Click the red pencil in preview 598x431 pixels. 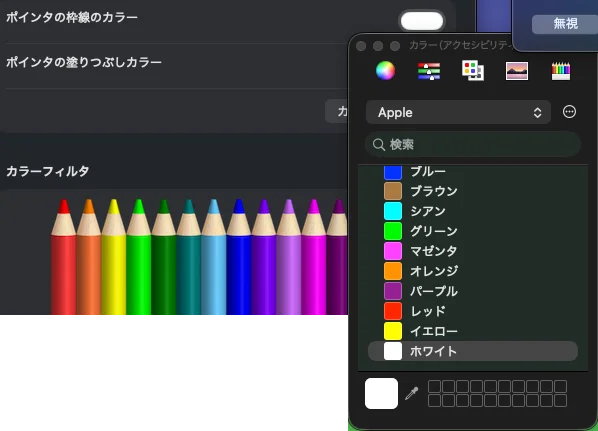pos(63,257)
